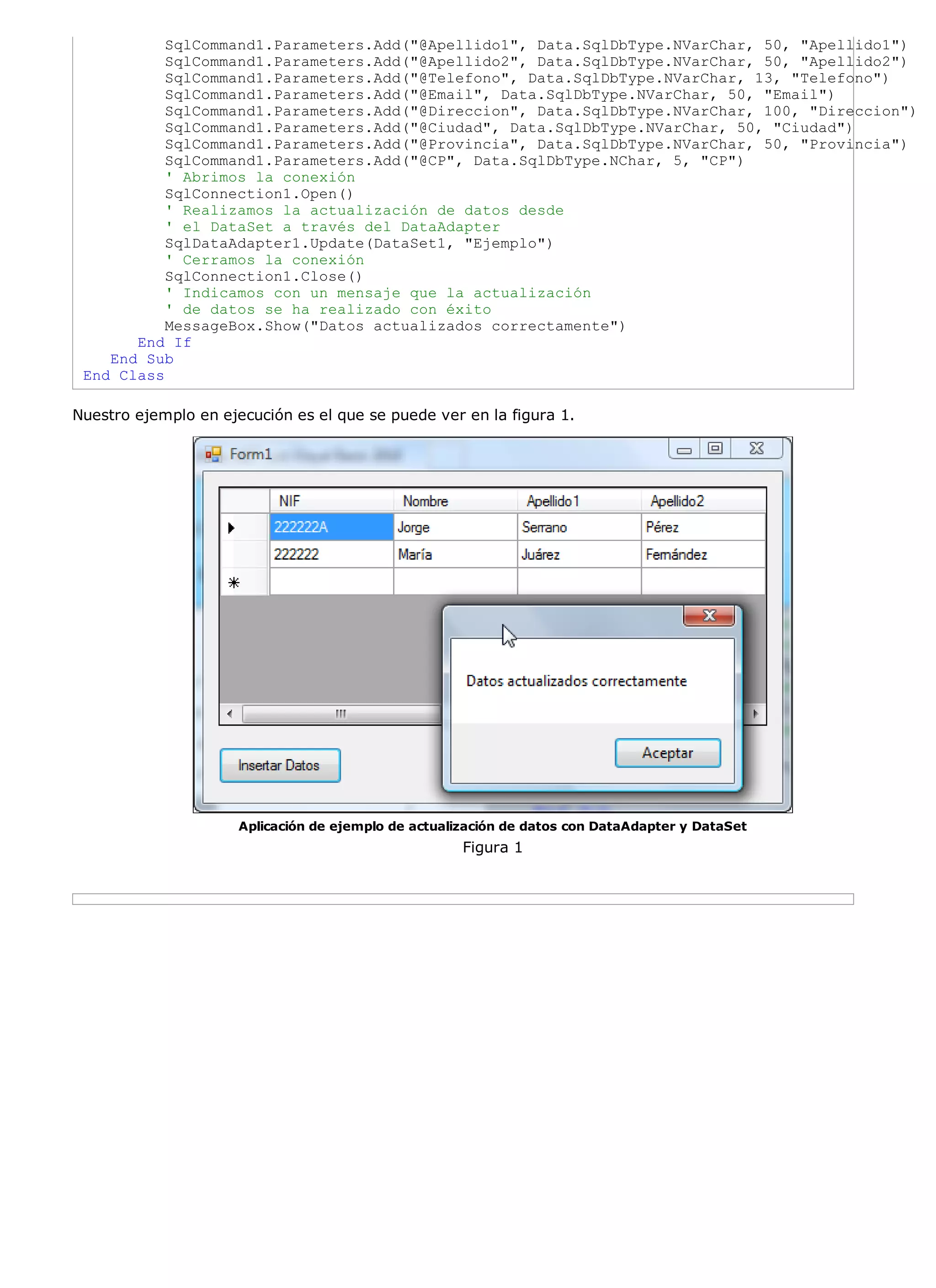
Task: Select the cell containing Pérez
Action: click(x=703, y=527)
